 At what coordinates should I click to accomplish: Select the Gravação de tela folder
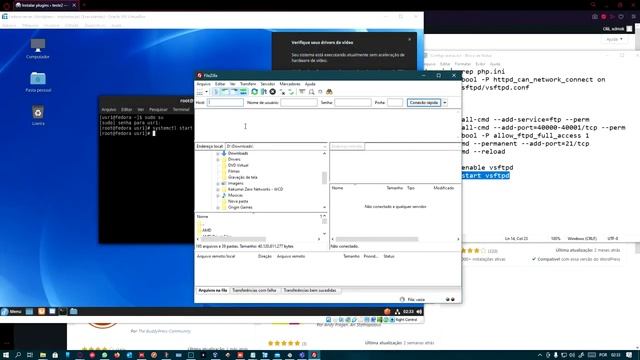coord(242,178)
